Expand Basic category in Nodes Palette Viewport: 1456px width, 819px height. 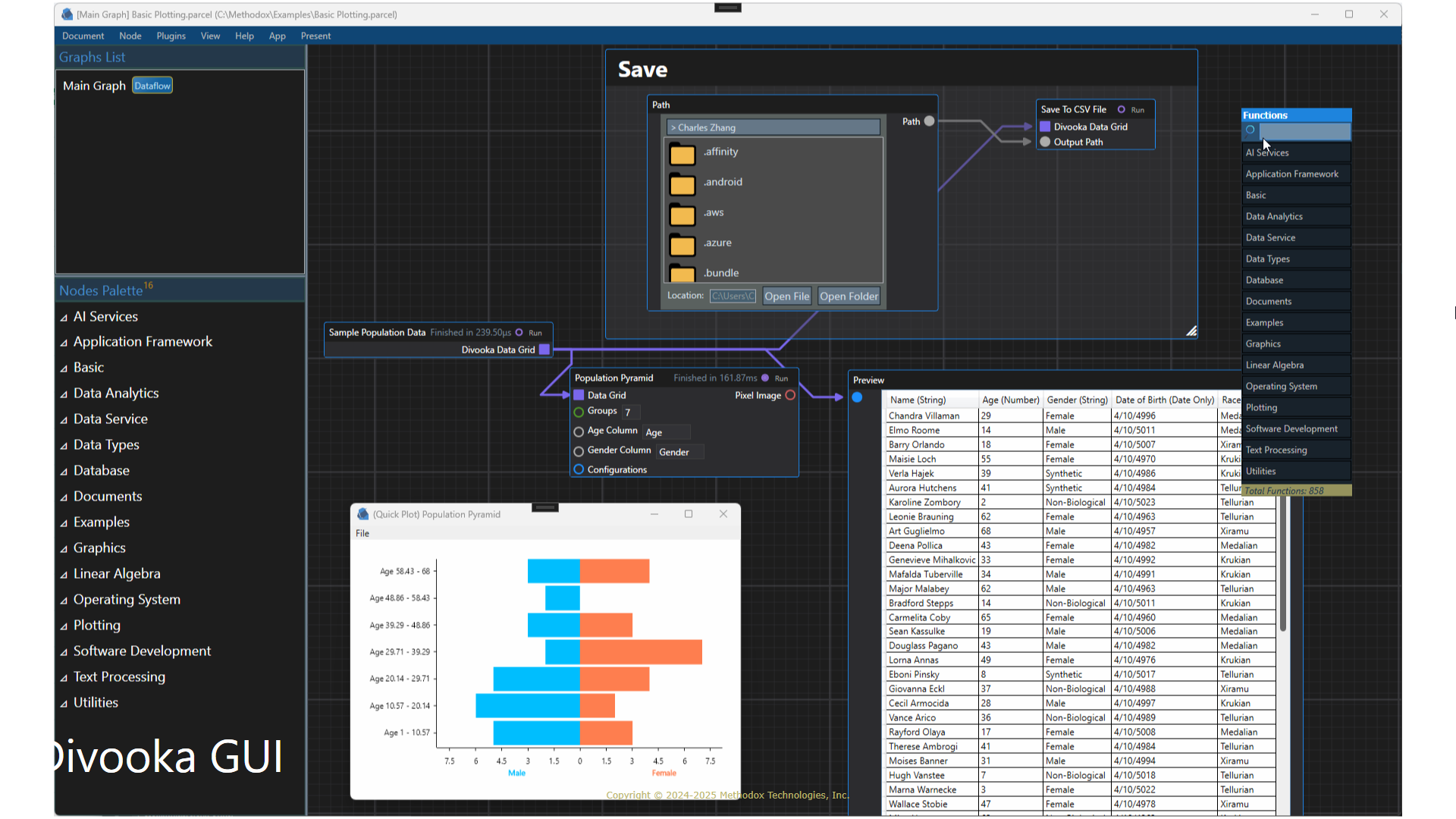(64, 369)
